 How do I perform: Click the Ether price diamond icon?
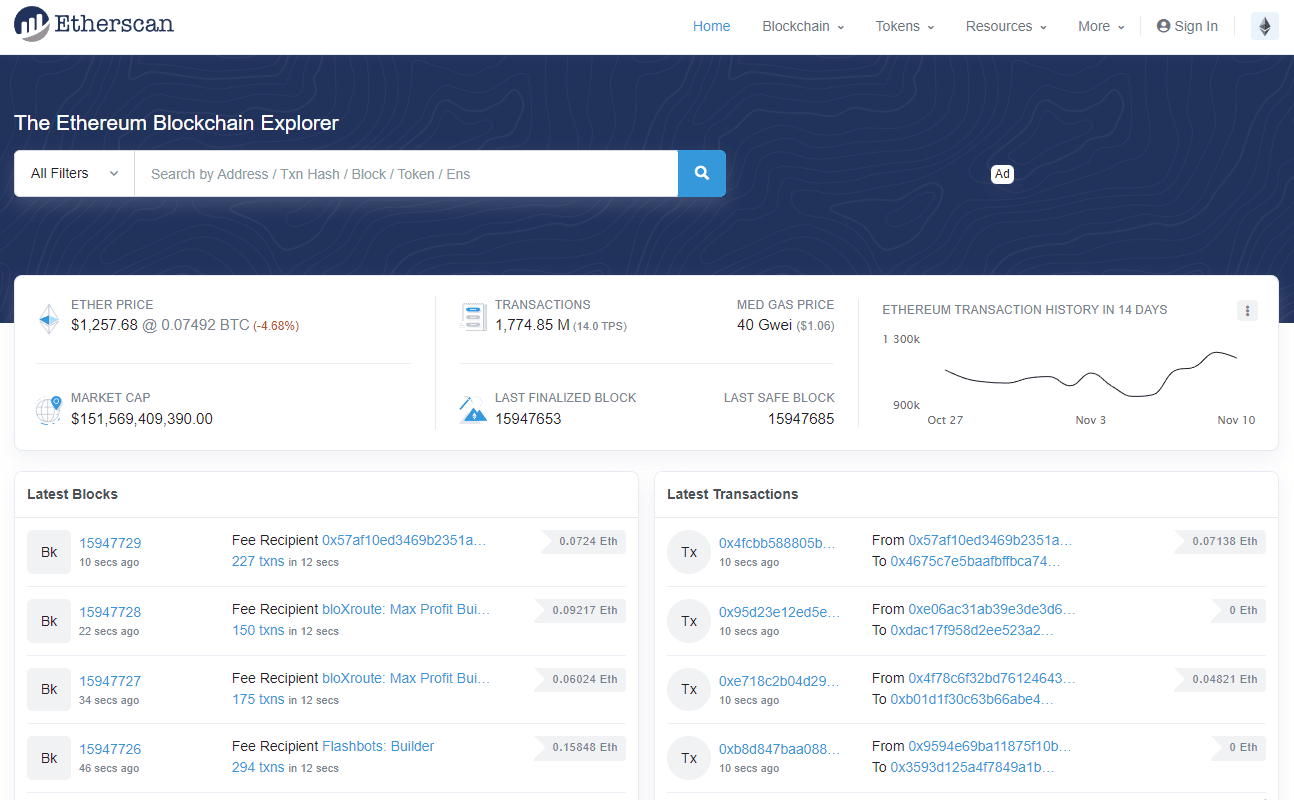pyautogui.click(x=49, y=319)
